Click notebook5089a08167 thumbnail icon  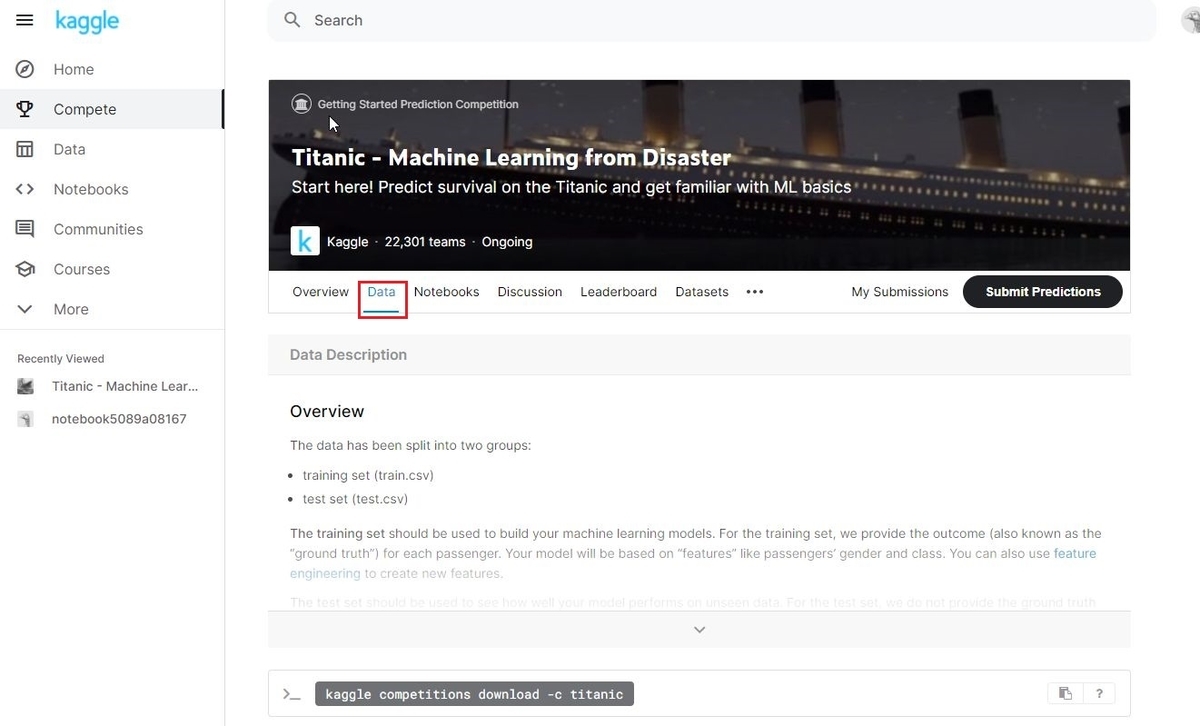pyautogui.click(x=26, y=419)
